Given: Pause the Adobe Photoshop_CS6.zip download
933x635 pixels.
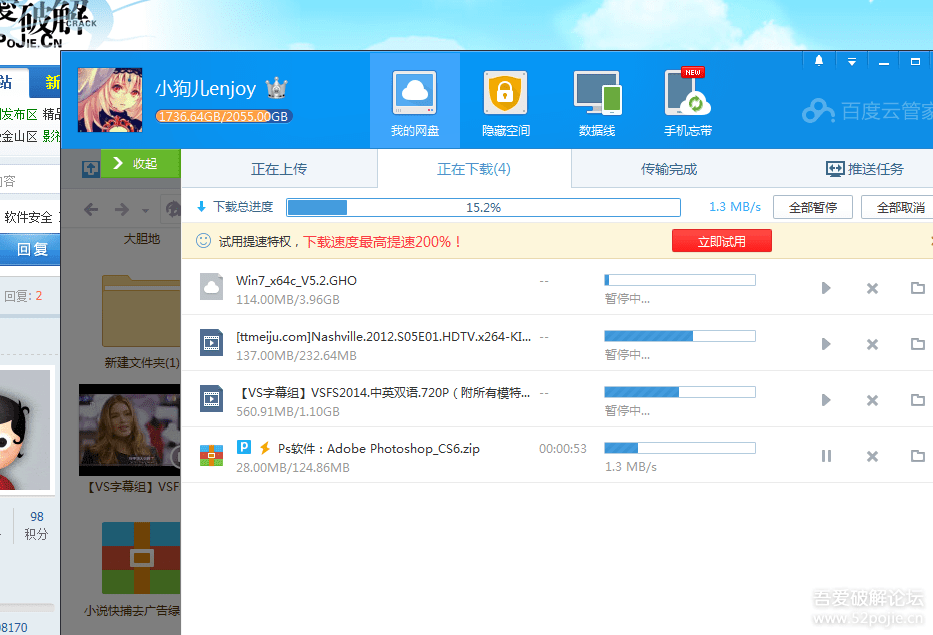Looking at the screenshot, I should 826,456.
